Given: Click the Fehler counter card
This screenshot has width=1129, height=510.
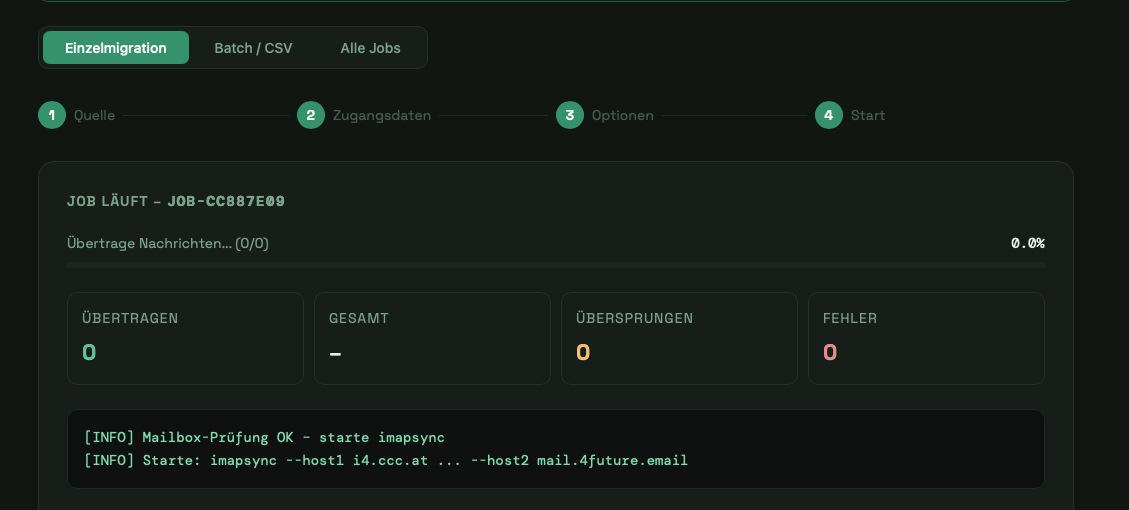Looking at the screenshot, I should [926, 338].
